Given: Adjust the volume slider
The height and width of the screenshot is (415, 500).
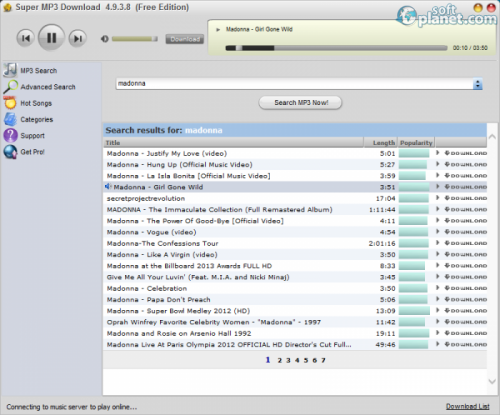Looking at the screenshot, I should tap(135, 39).
